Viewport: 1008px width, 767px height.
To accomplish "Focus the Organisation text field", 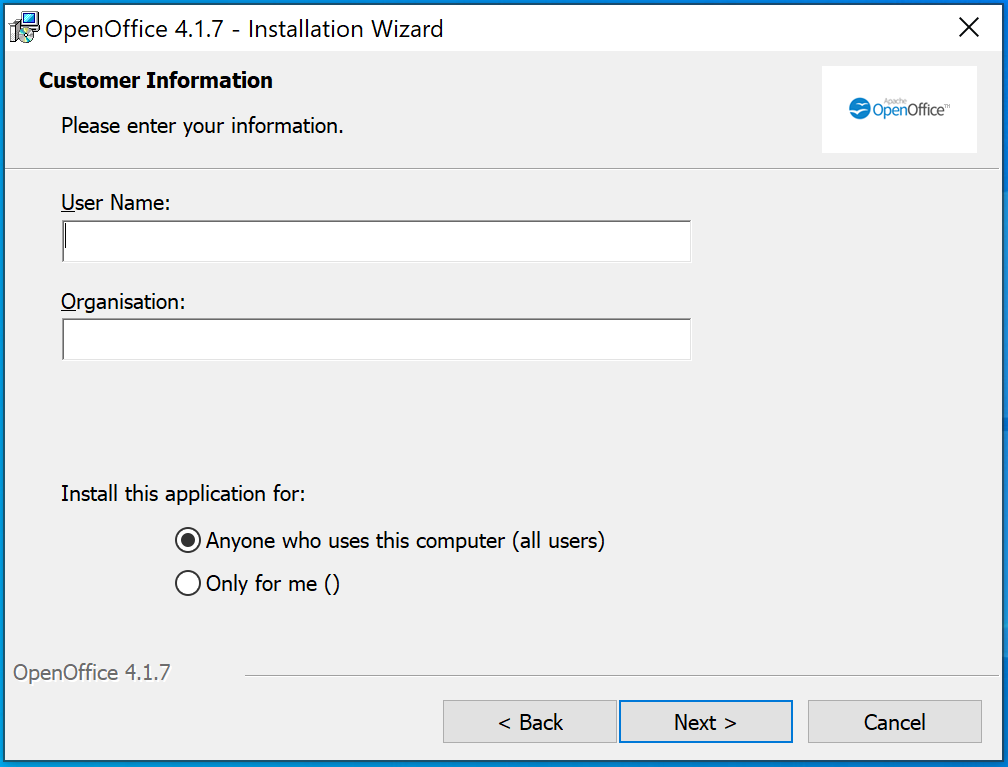I will 377,339.
